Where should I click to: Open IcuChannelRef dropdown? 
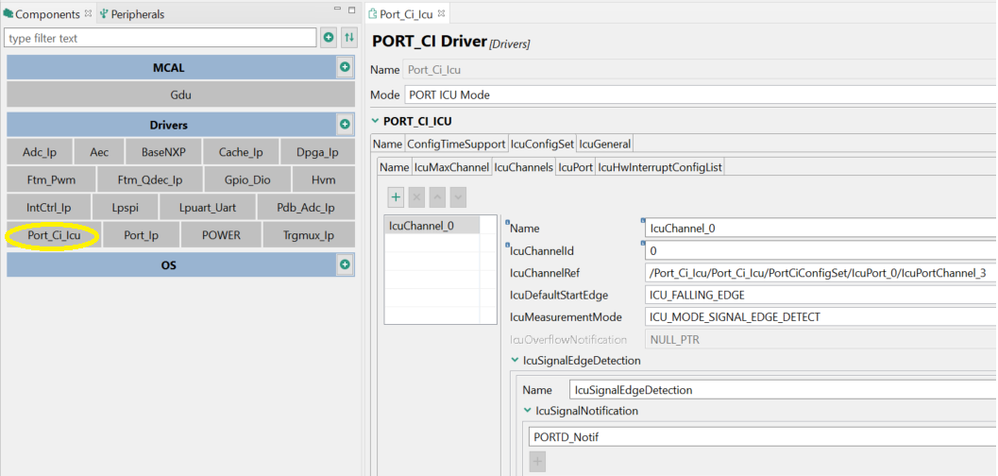(820, 273)
